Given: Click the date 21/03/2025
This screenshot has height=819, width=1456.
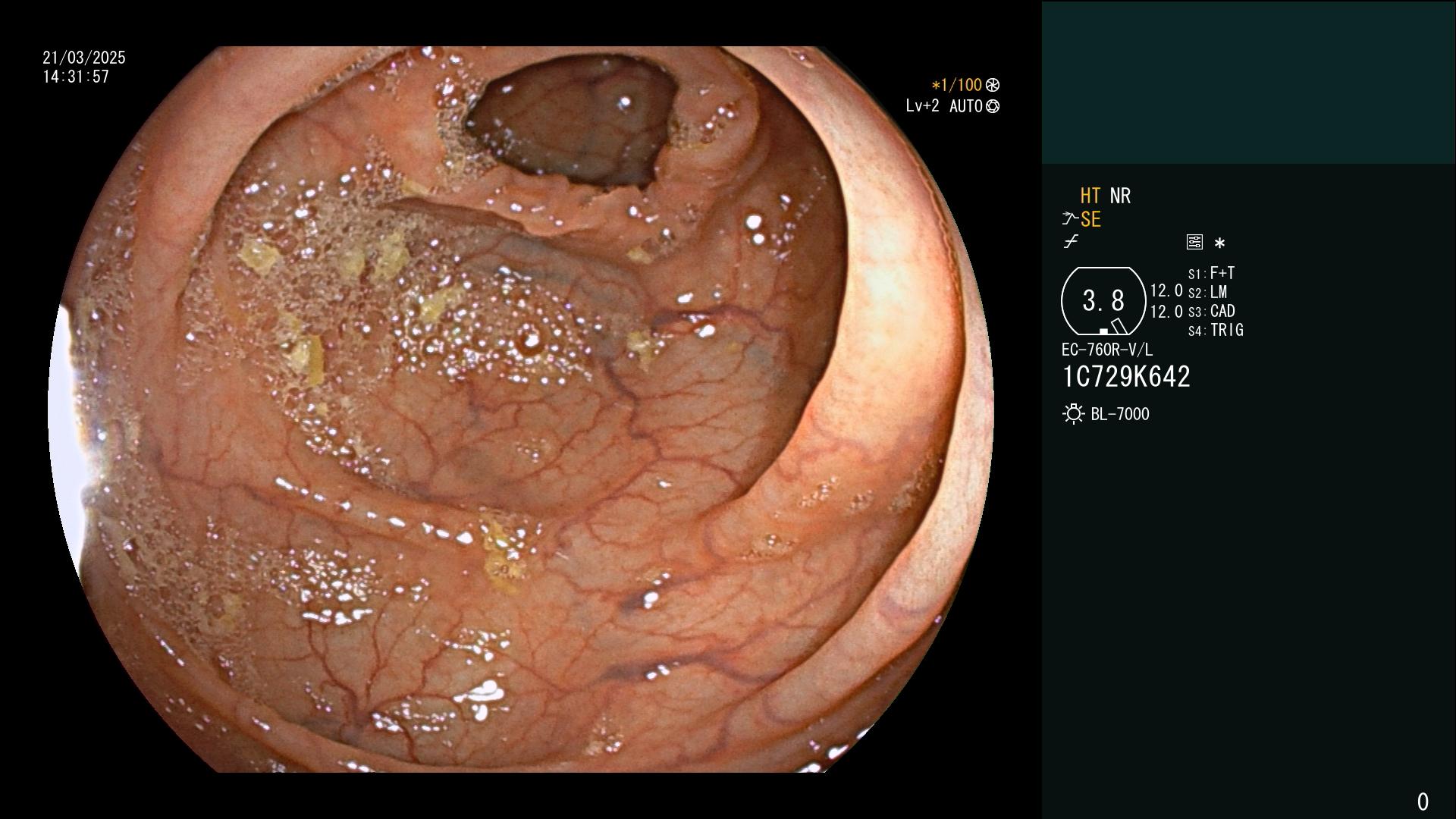Looking at the screenshot, I should tap(84, 58).
